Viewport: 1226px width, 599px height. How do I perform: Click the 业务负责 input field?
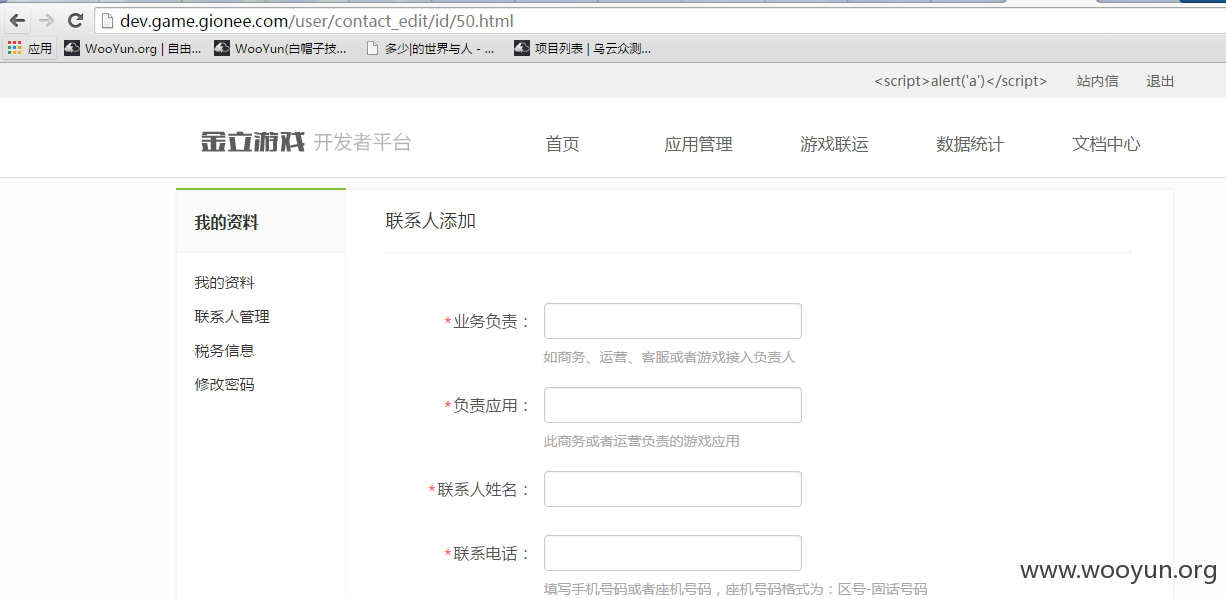(x=673, y=321)
